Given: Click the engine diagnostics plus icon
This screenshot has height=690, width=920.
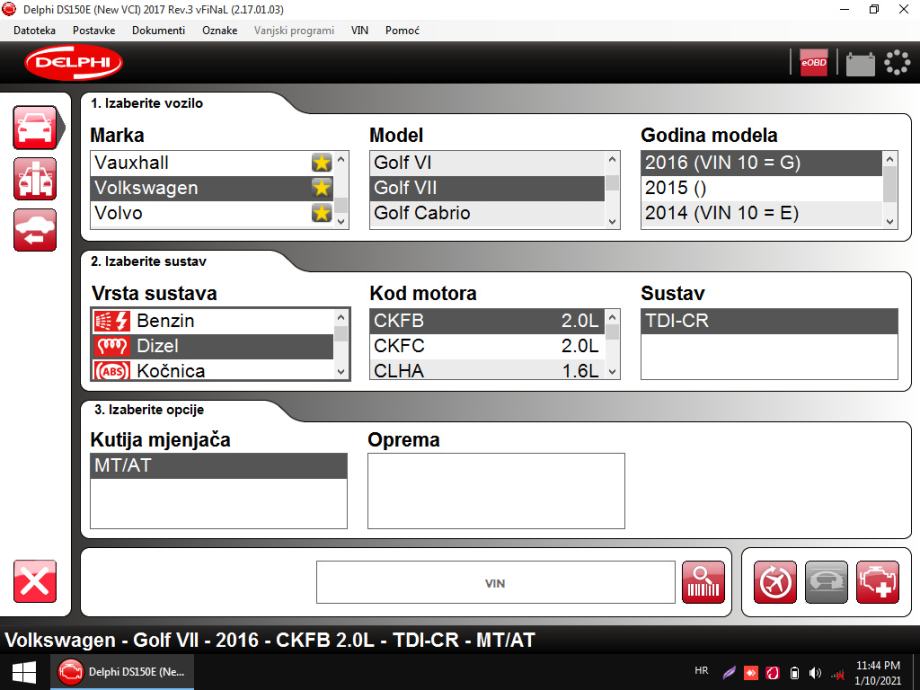Looking at the screenshot, I should tap(877, 583).
